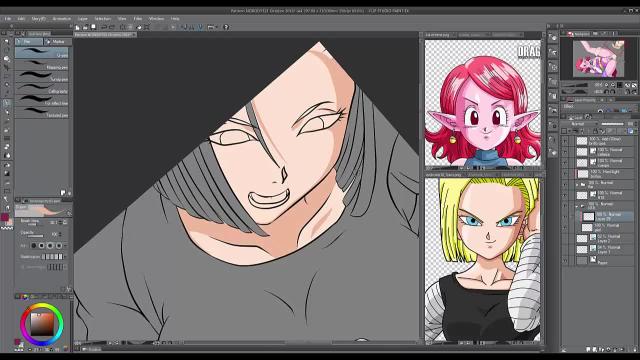The width and height of the screenshot is (640, 360).
Task: Click the Open file icon in command bar
Action: (85, 27)
